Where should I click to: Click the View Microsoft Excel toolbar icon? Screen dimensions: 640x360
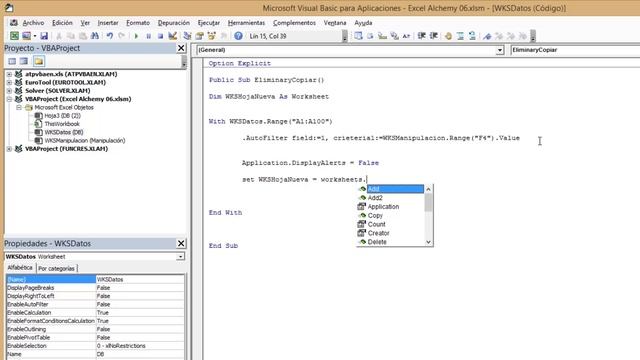[14, 36]
